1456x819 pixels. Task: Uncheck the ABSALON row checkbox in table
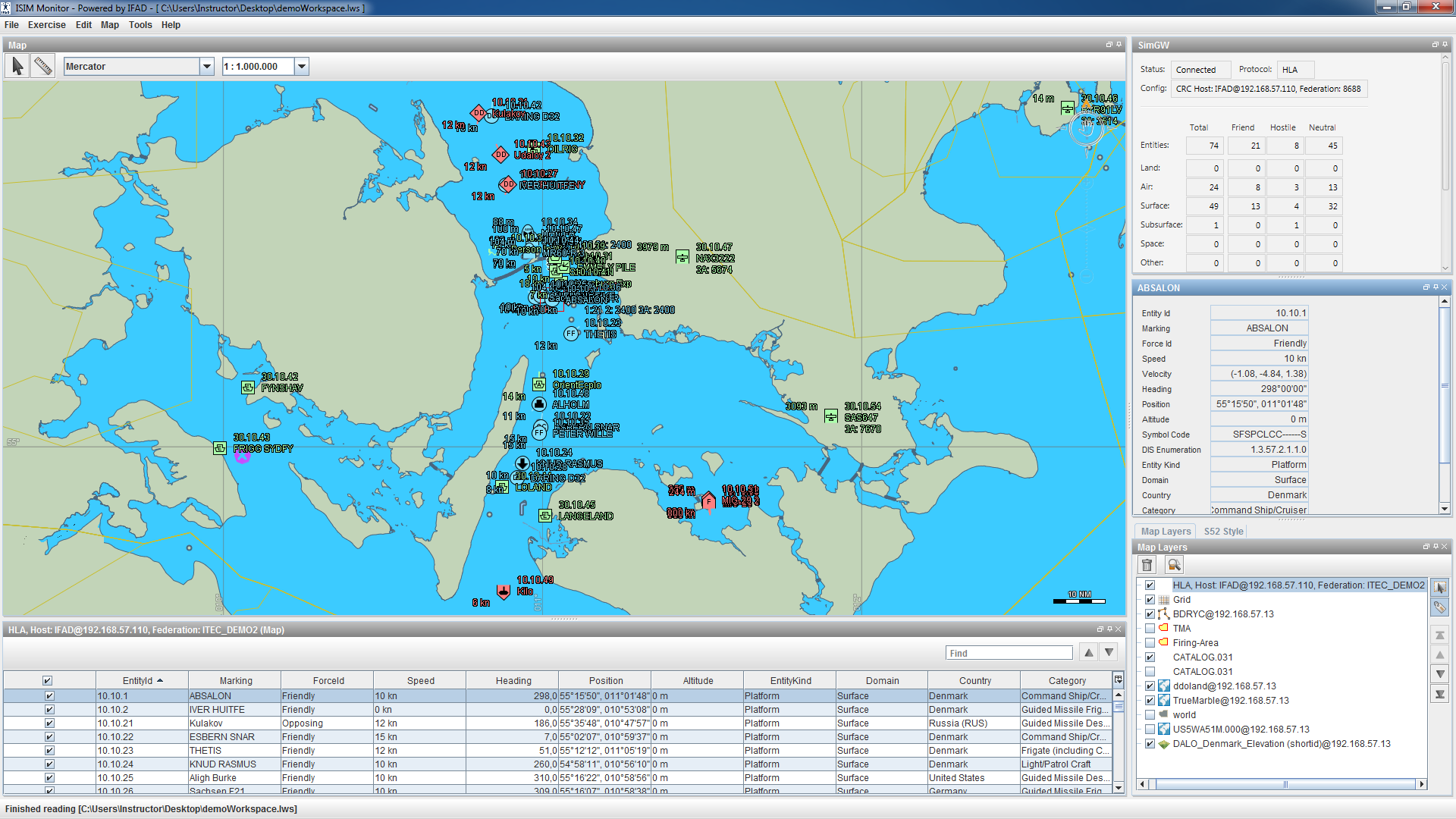coord(49,696)
